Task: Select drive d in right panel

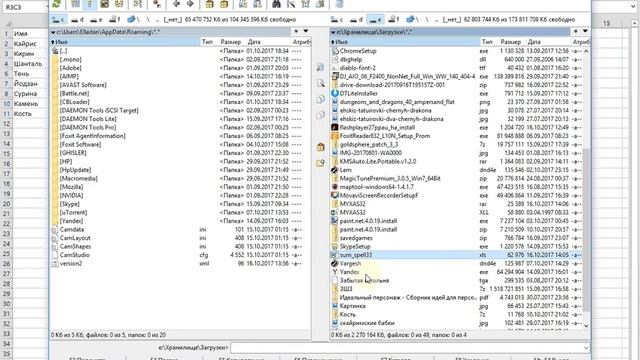Action: click(356, 19)
